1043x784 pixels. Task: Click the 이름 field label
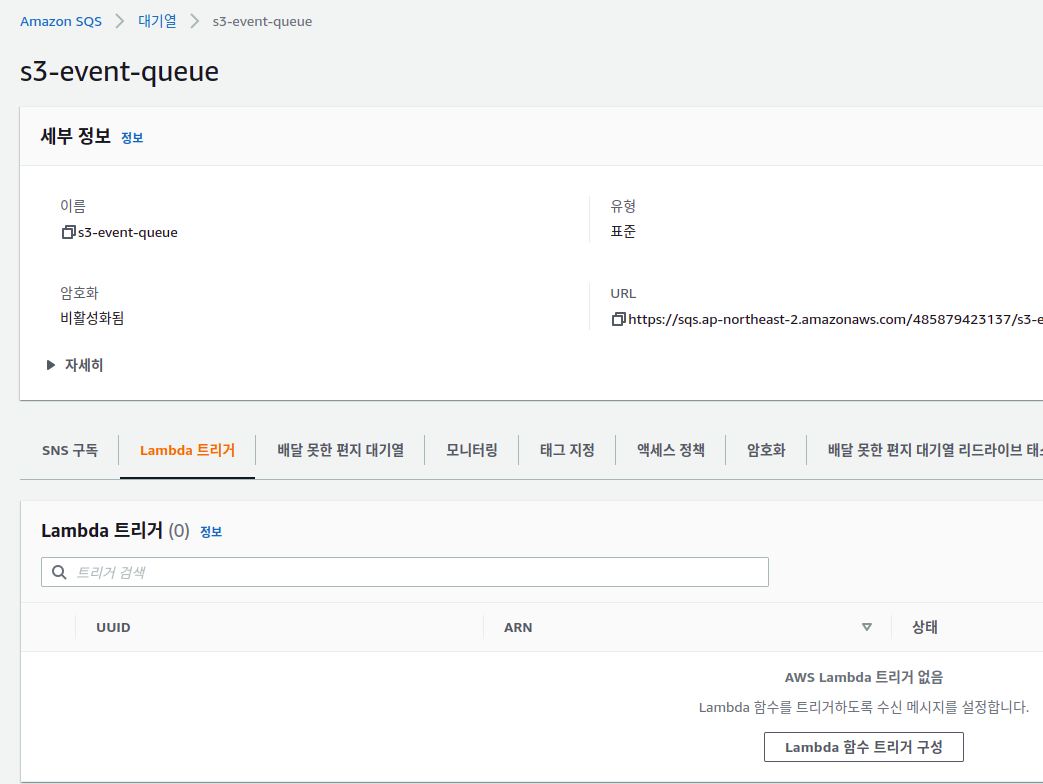tap(73, 206)
